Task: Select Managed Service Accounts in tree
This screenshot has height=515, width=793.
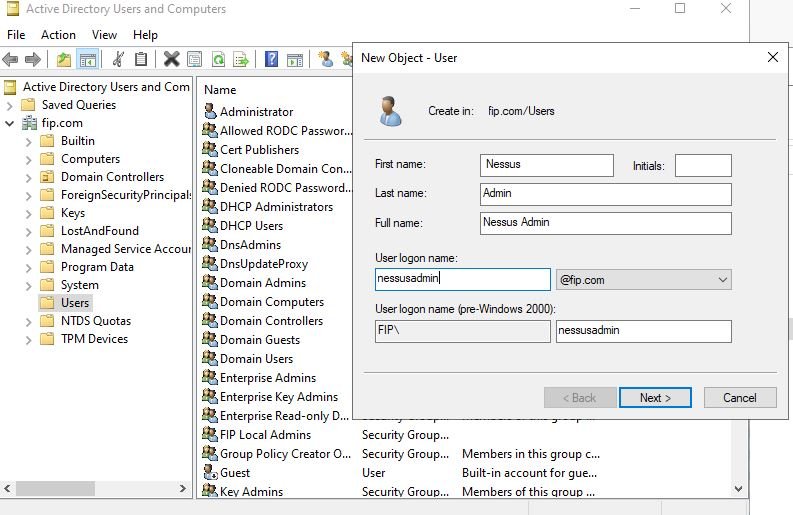Action: pyautogui.click(x=126, y=249)
